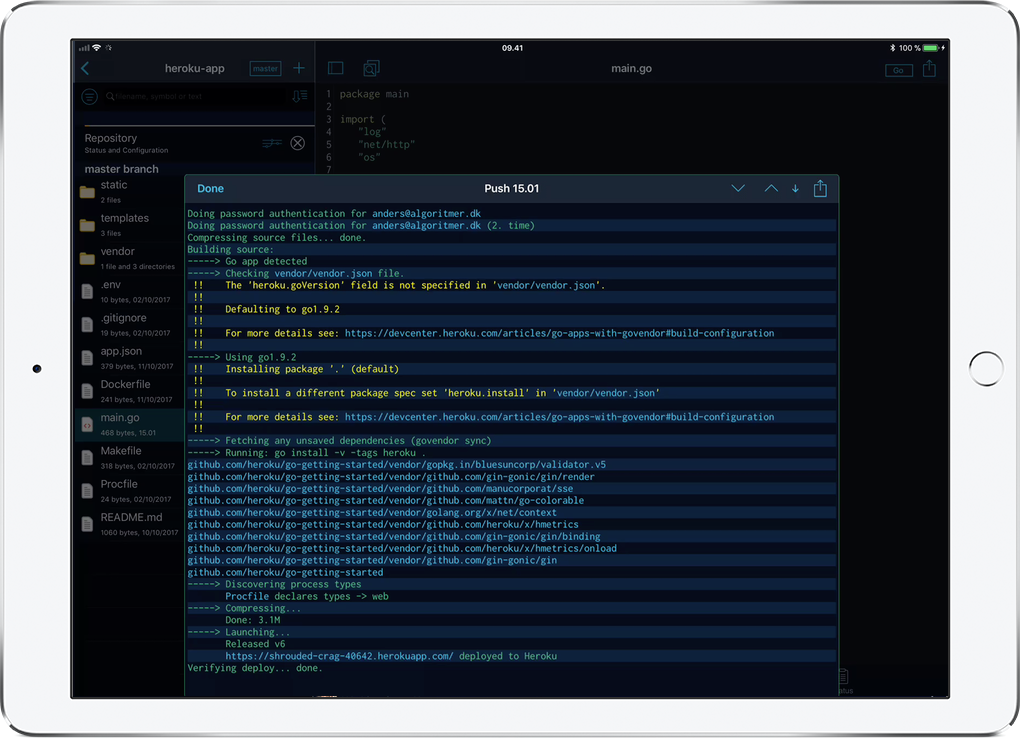This screenshot has height=738, width=1020.
Task: Expand push log with up chevron
Action: tap(771, 189)
